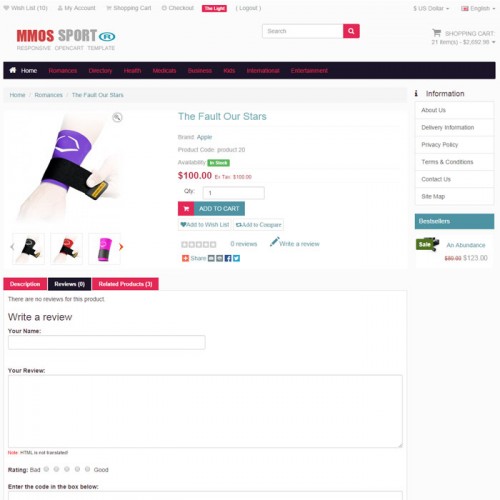Click the Facebook share icon
This screenshot has width=500, height=500.
pyautogui.click(x=228, y=258)
